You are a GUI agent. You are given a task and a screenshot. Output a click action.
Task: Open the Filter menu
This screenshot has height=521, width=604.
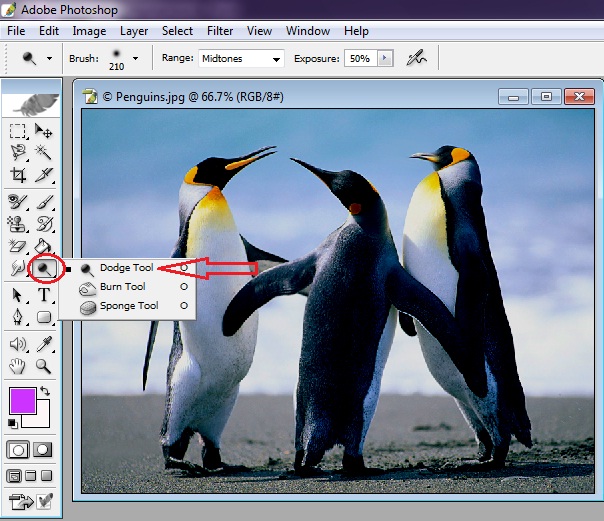click(x=220, y=31)
